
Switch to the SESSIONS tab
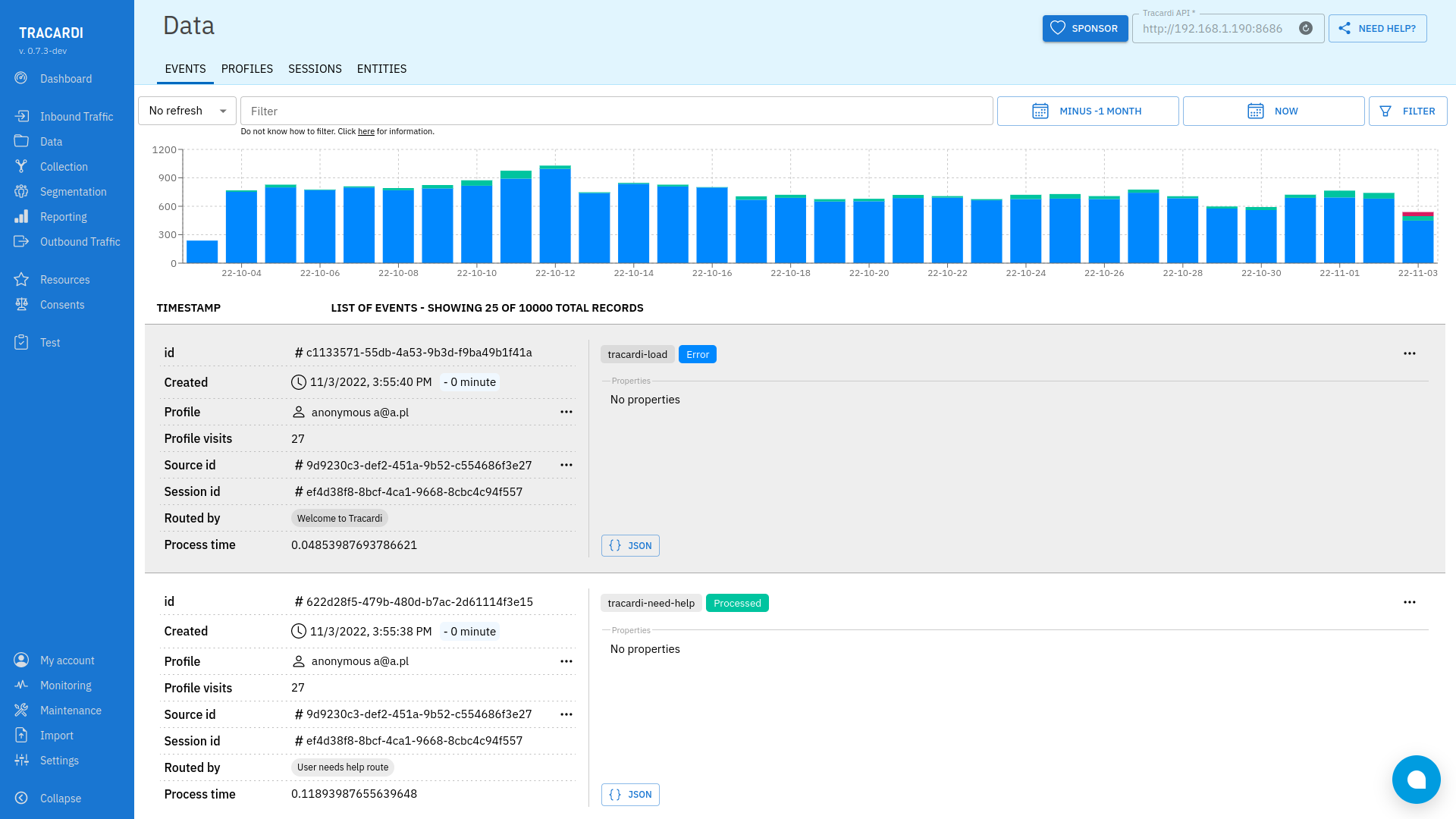tap(315, 69)
